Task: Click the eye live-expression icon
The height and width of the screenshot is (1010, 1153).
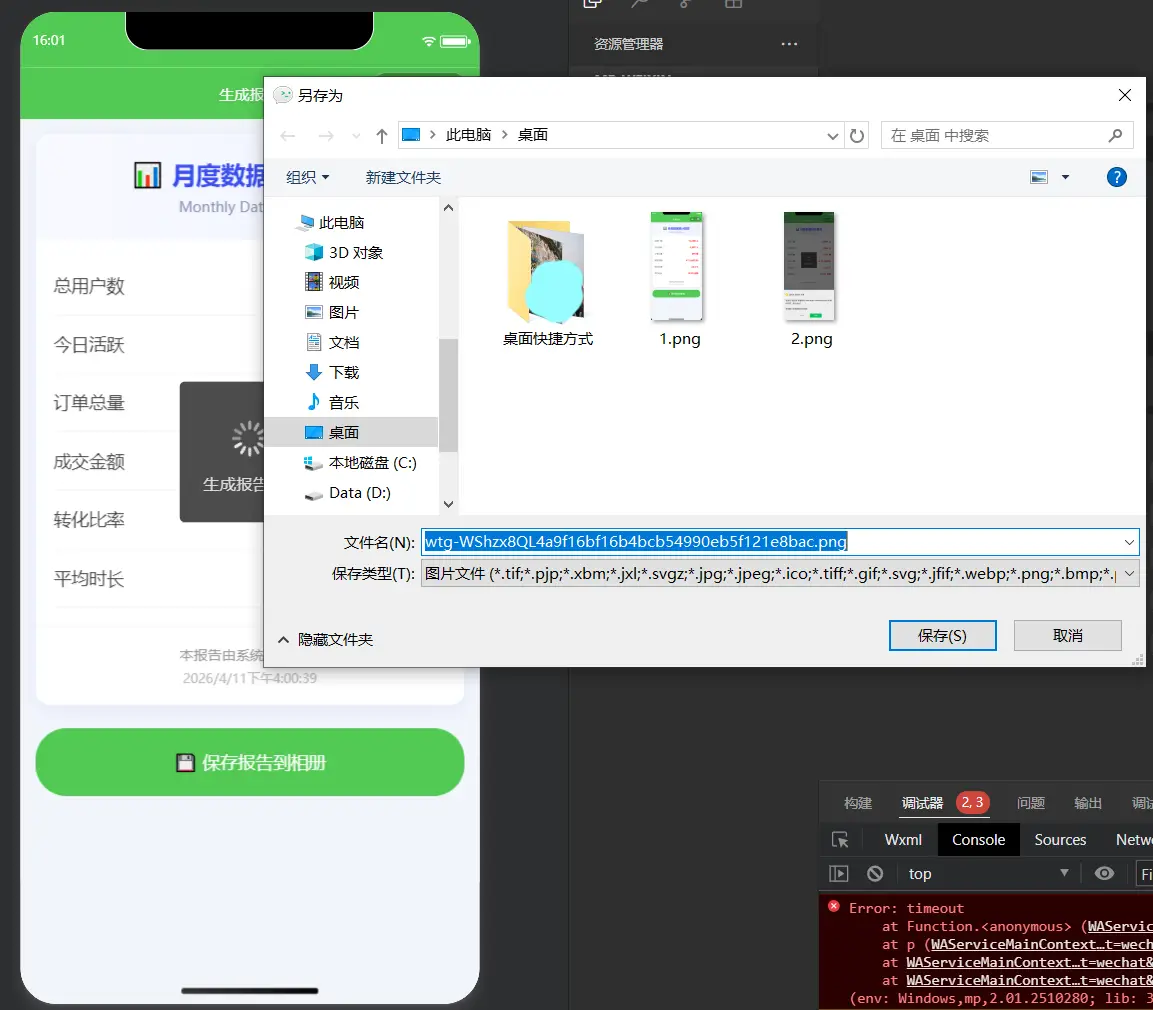Action: tap(1104, 873)
